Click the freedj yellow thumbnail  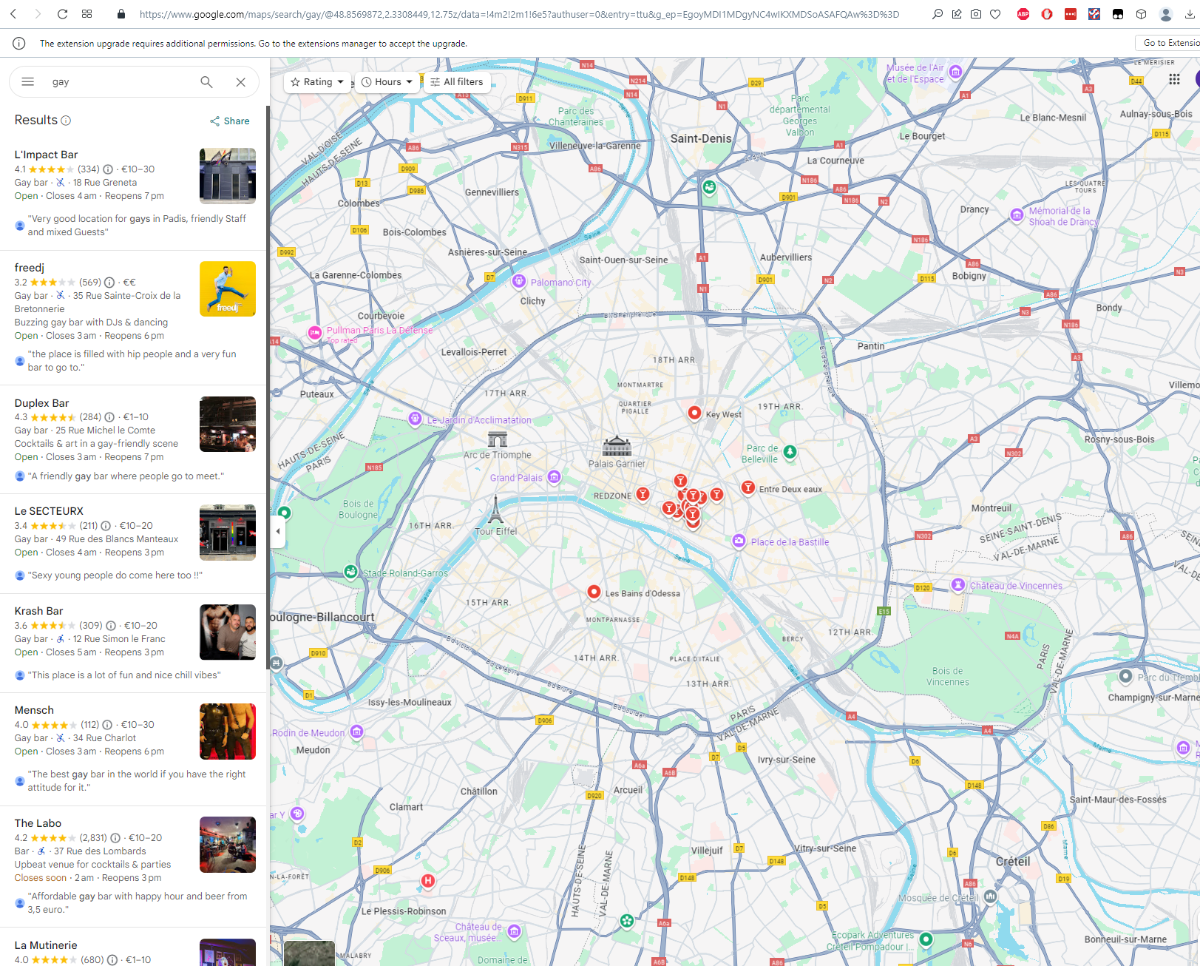tap(228, 289)
